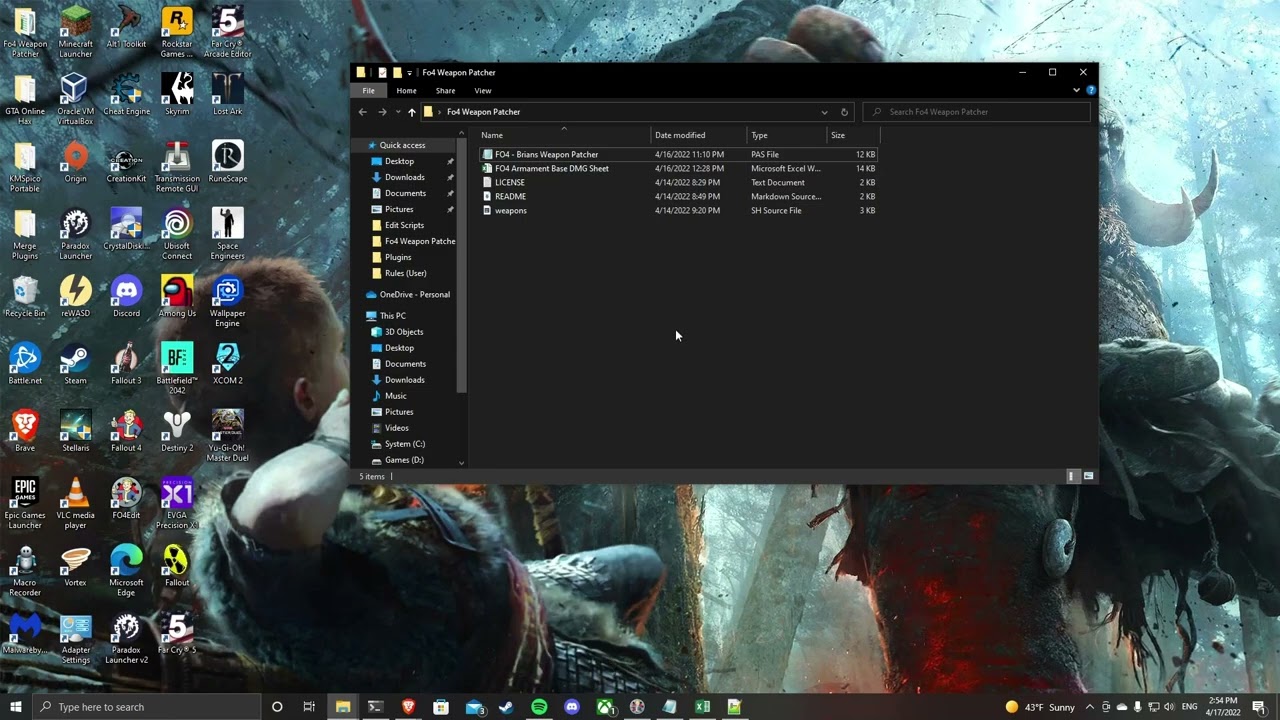
Task: Refresh the Fo4 Weapon Patcher folder
Action: coord(844,112)
